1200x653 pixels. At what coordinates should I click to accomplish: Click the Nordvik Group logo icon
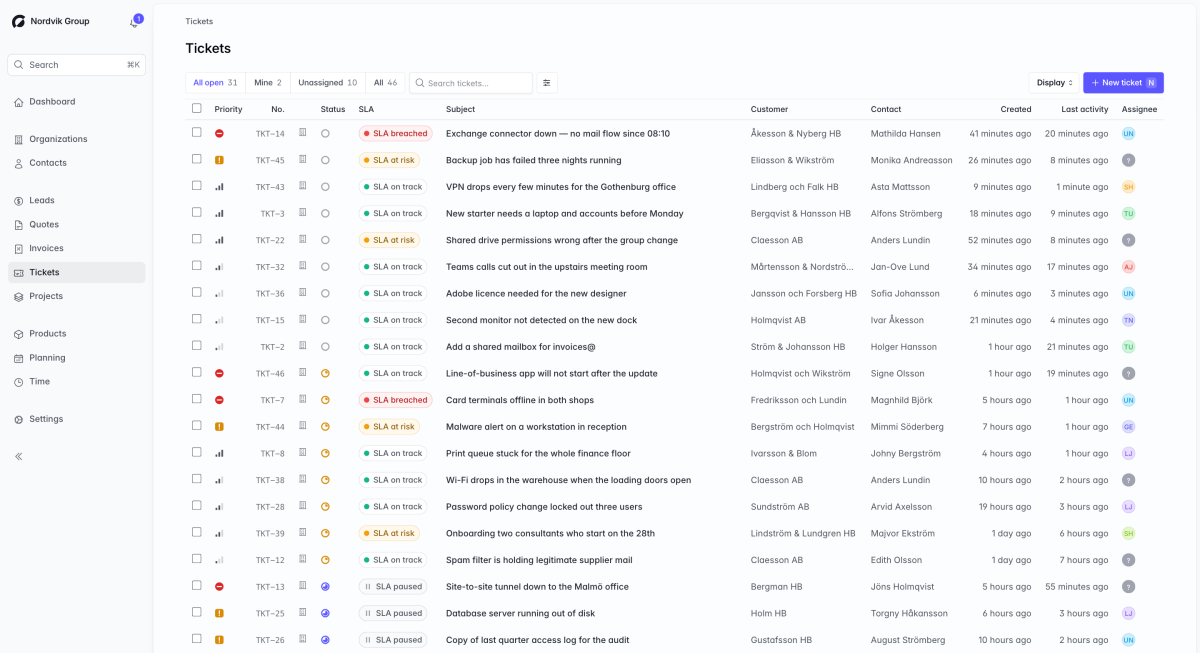[x=18, y=21]
